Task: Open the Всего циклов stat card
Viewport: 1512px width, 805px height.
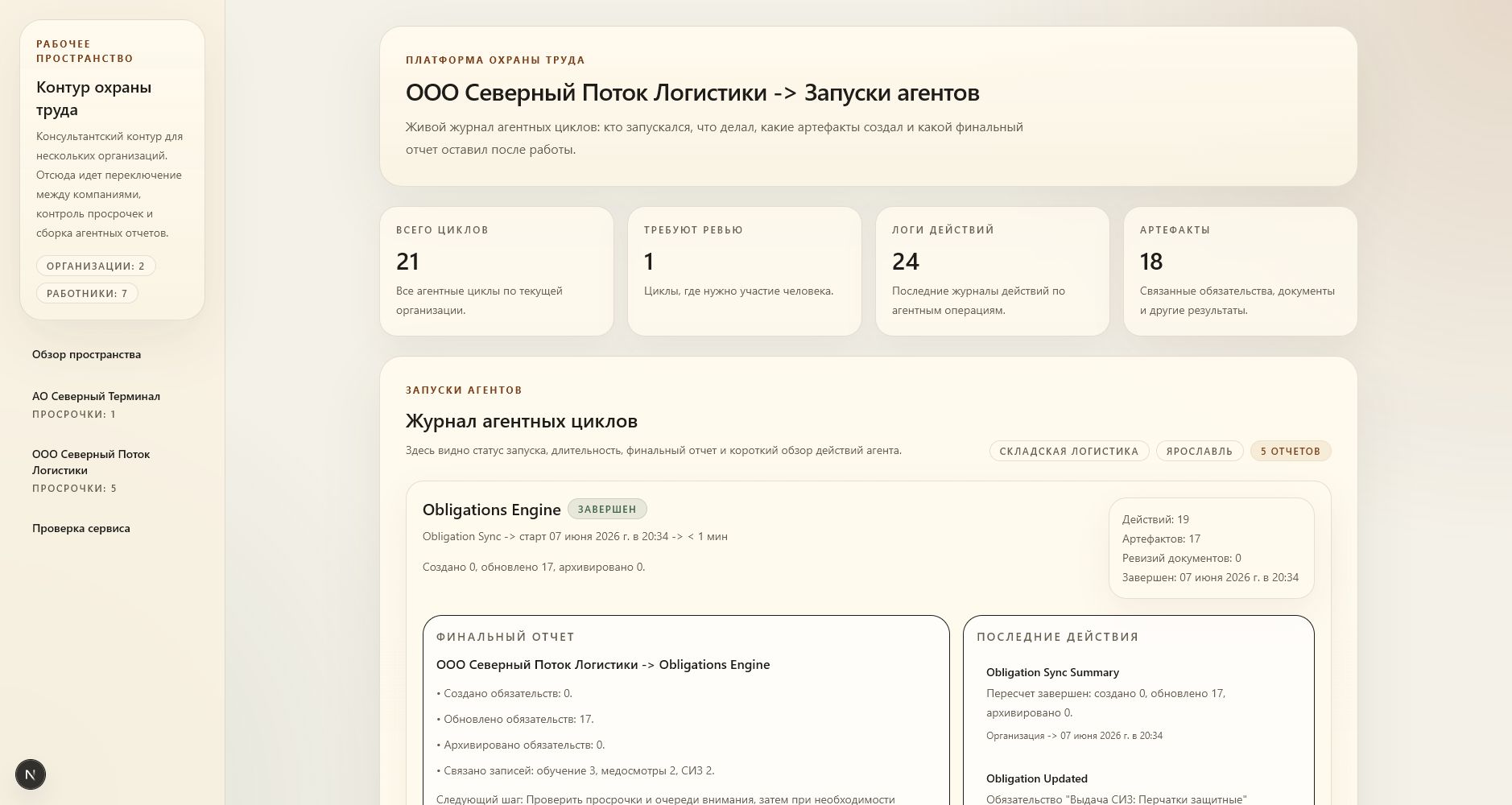Action: pos(497,271)
